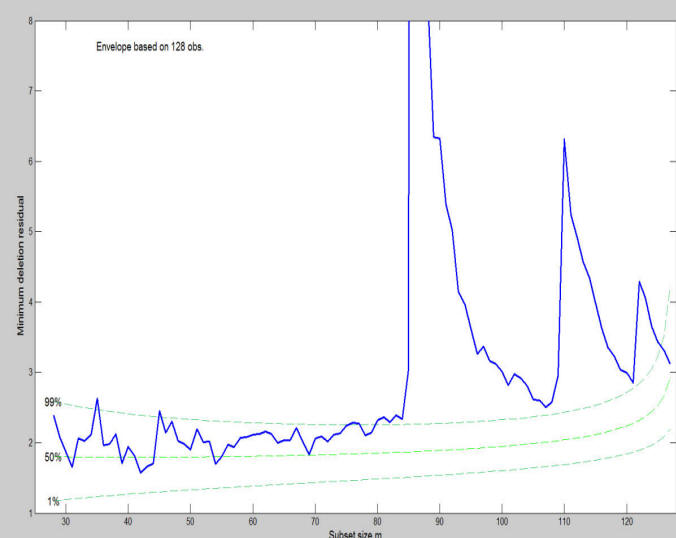Screen dimensions: 676x538
Task: Click the blue curve peak near subset size 110
Action: pos(564,140)
